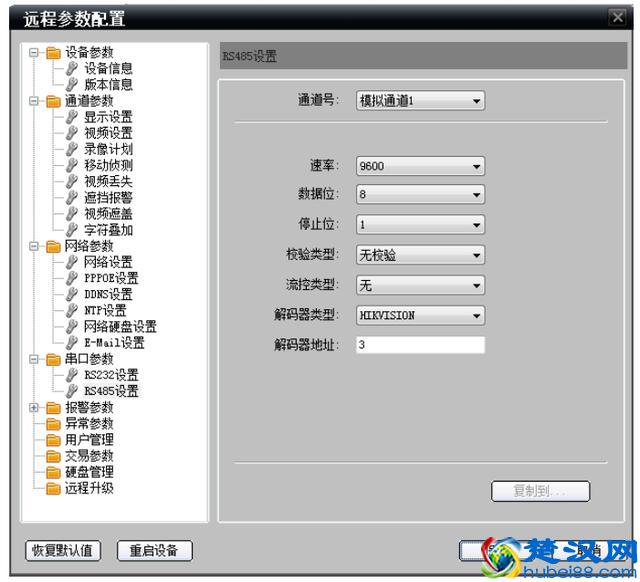The height and width of the screenshot is (582, 640).
Task: Click the 复制到... button
Action: point(540,491)
